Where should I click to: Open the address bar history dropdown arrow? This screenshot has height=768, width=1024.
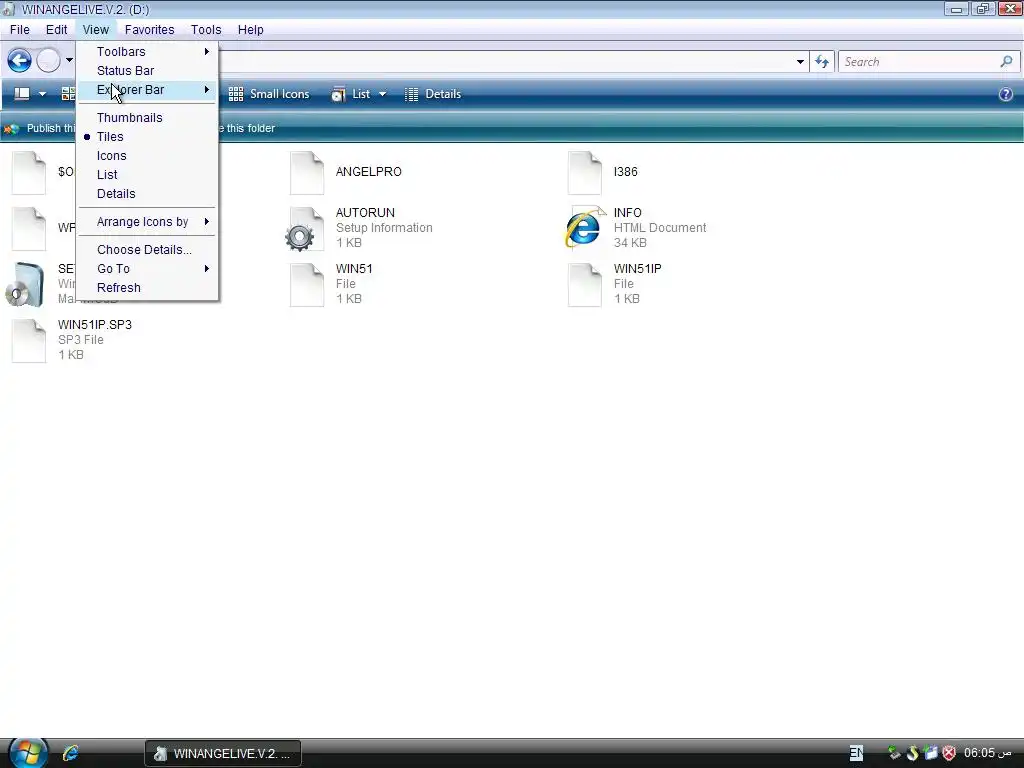tap(800, 61)
